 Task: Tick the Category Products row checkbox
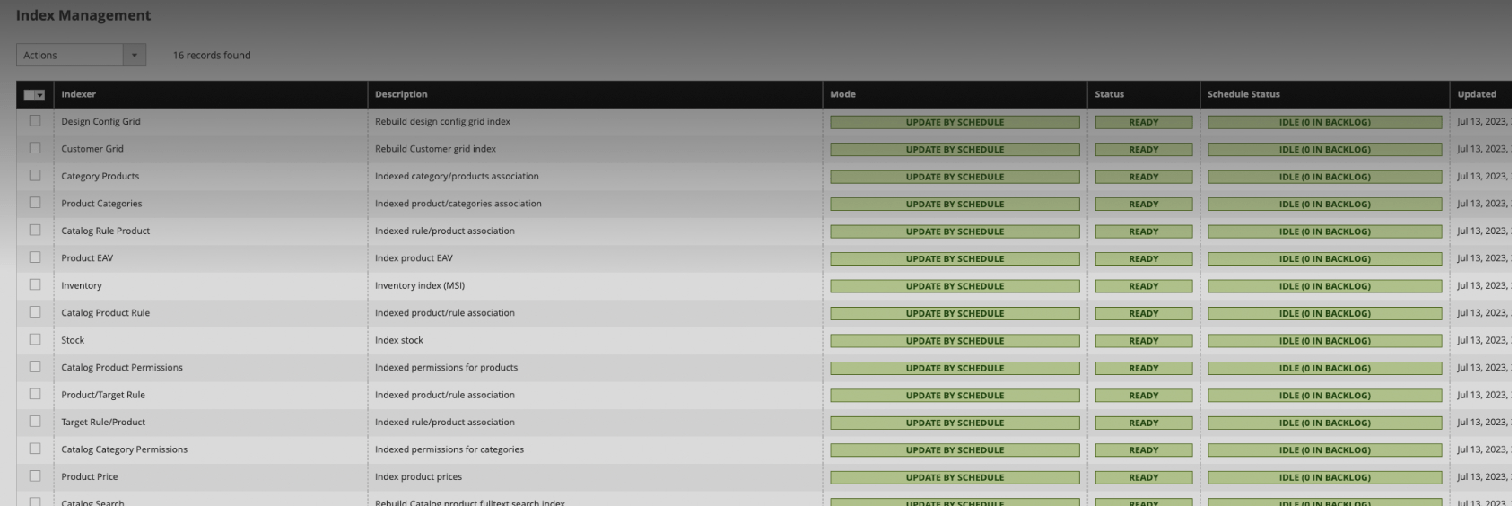(35, 176)
